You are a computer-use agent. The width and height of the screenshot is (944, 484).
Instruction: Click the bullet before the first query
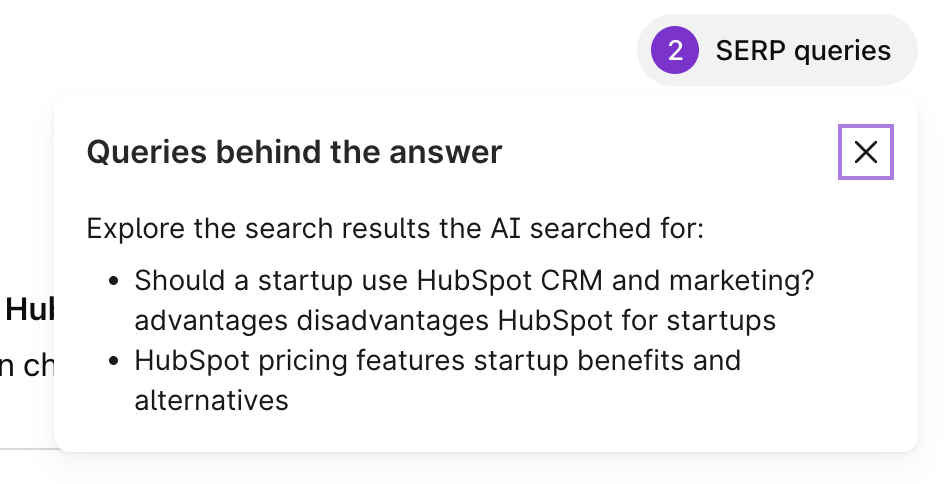[x=114, y=281]
